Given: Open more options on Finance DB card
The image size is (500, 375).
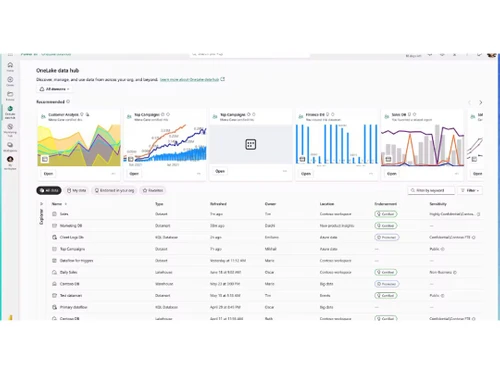Looking at the screenshot, I should [371, 174].
